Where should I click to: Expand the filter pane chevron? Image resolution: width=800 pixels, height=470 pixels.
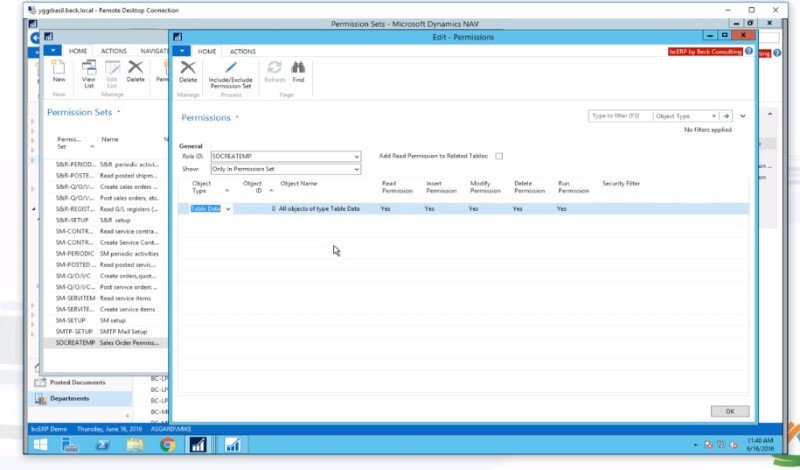pyautogui.click(x=742, y=116)
